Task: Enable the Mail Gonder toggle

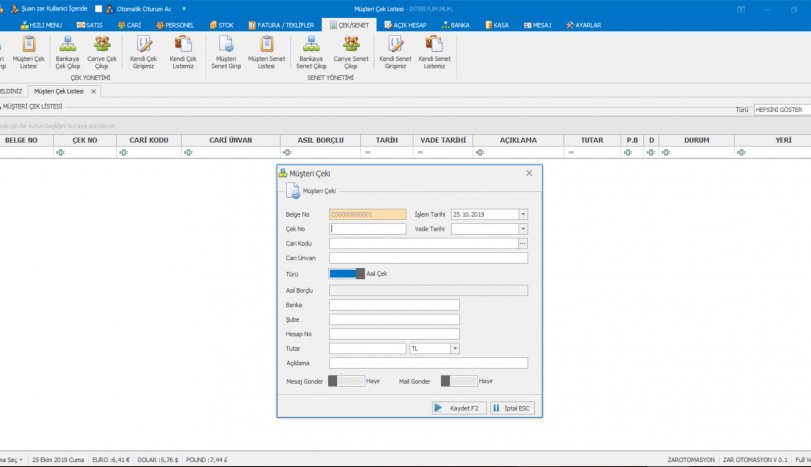Action: tap(459, 381)
